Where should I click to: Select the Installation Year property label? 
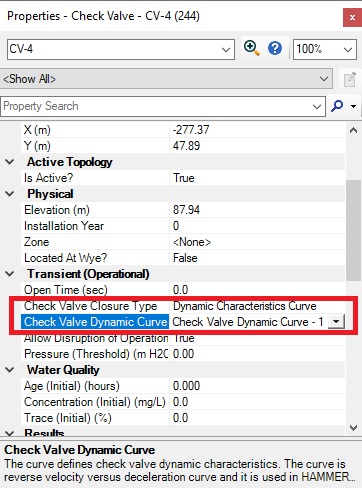pos(64,226)
